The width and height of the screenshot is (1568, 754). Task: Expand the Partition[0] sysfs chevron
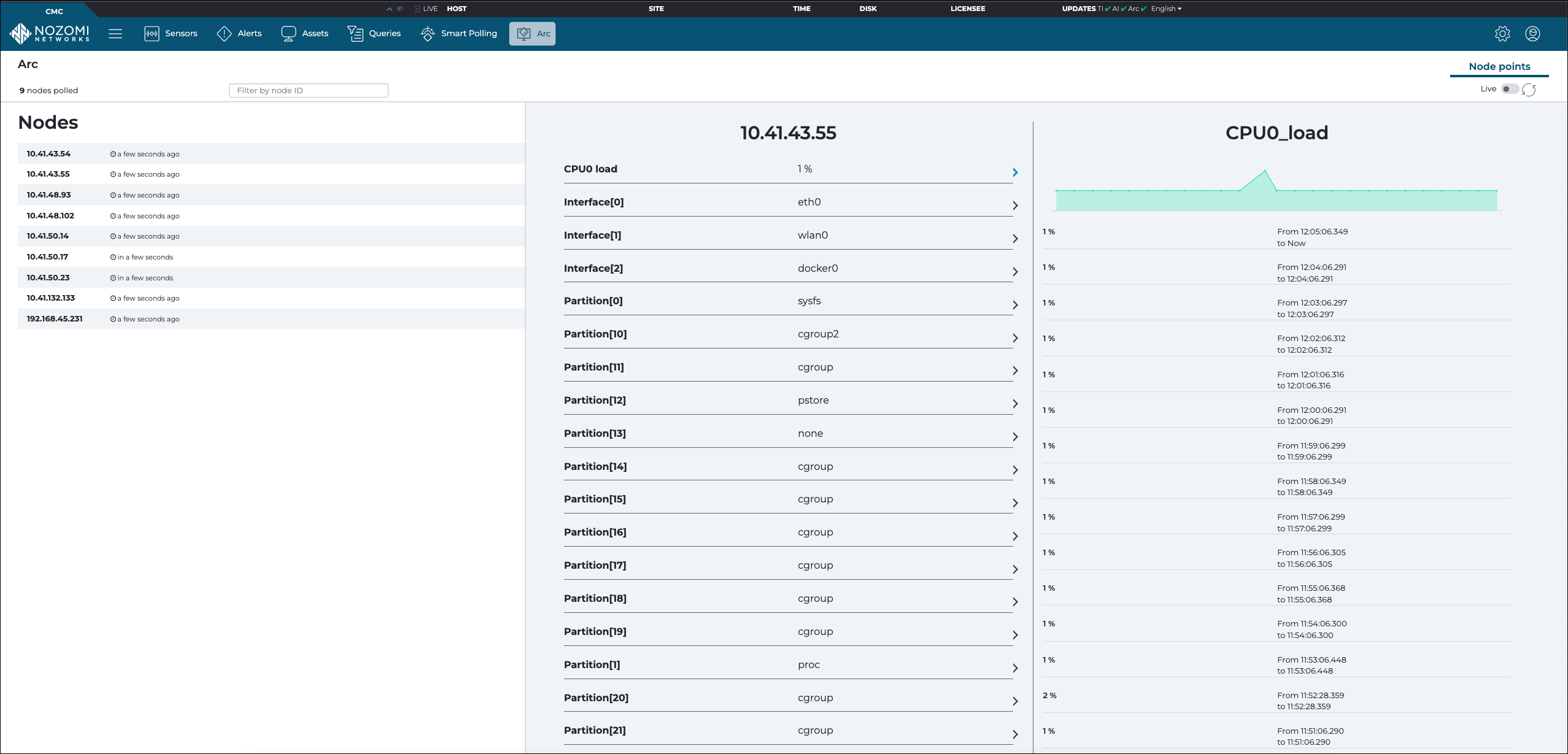1015,305
